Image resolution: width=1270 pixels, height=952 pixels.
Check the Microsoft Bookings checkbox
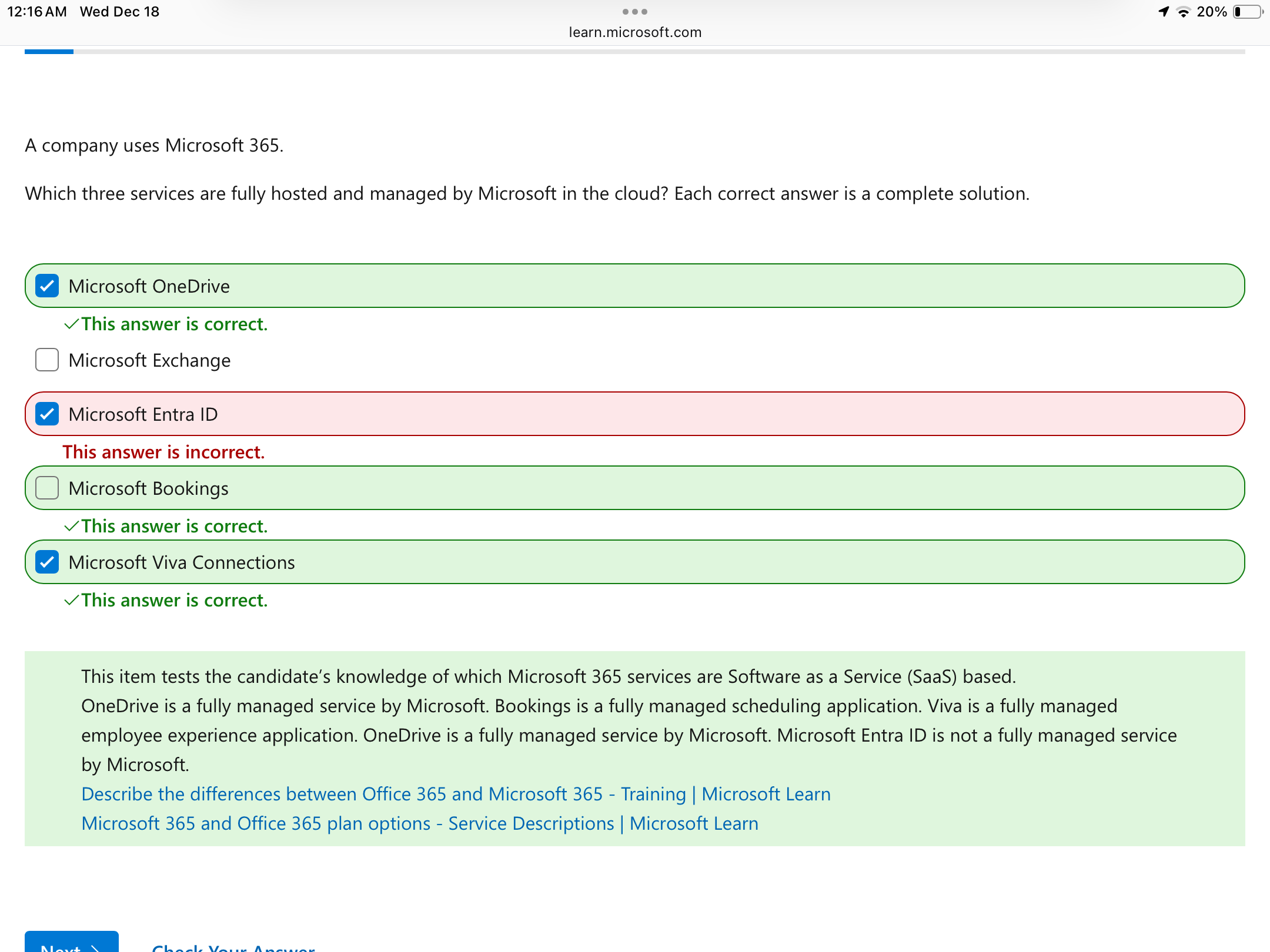(x=47, y=488)
